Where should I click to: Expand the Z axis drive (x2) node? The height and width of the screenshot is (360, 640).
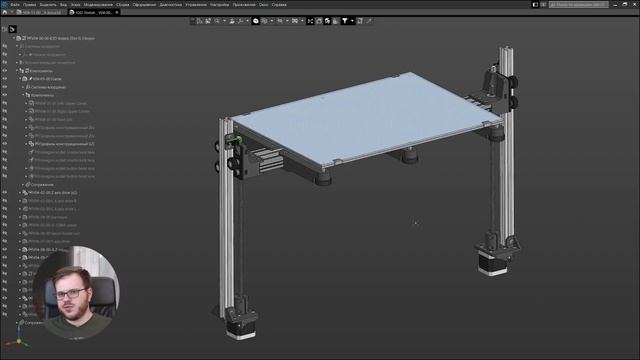click(x=20, y=193)
